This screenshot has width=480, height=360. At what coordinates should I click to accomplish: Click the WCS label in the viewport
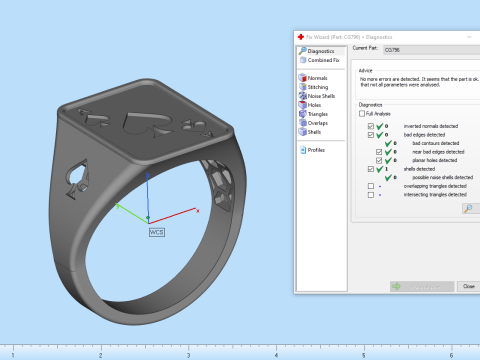coord(157,232)
